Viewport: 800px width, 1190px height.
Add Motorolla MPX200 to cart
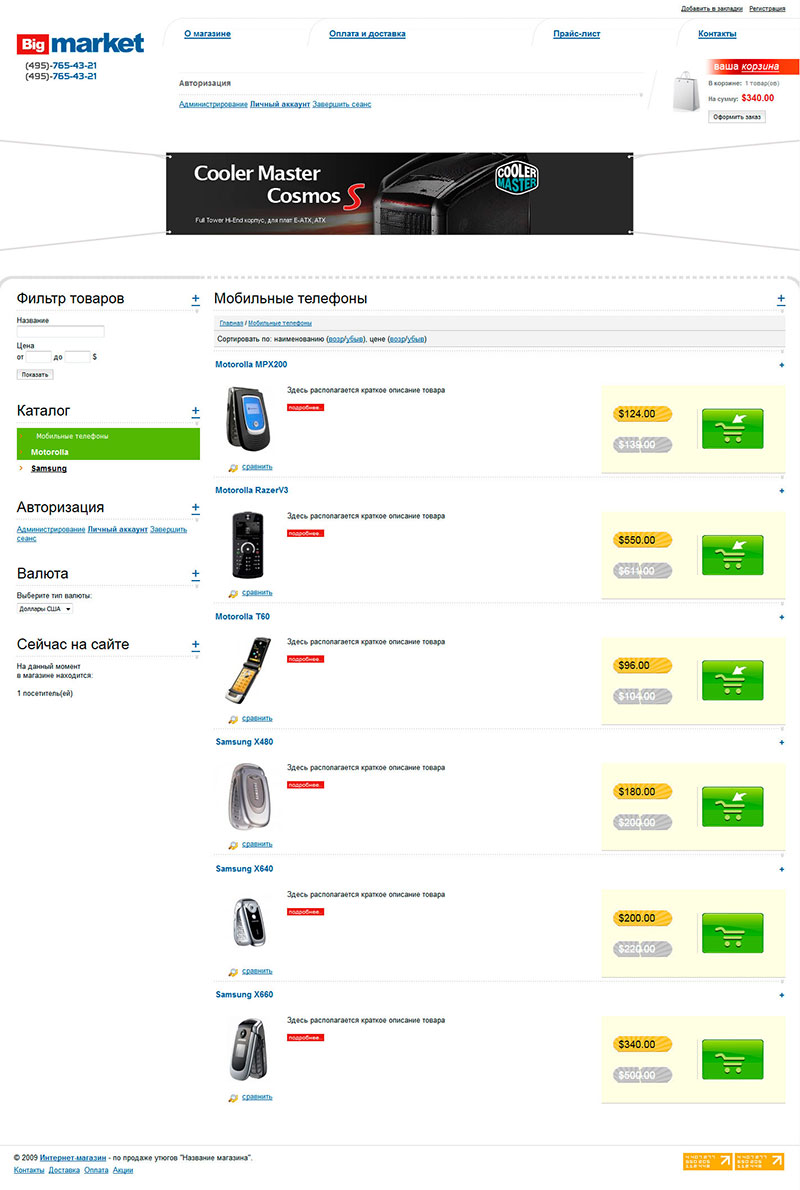[732, 429]
